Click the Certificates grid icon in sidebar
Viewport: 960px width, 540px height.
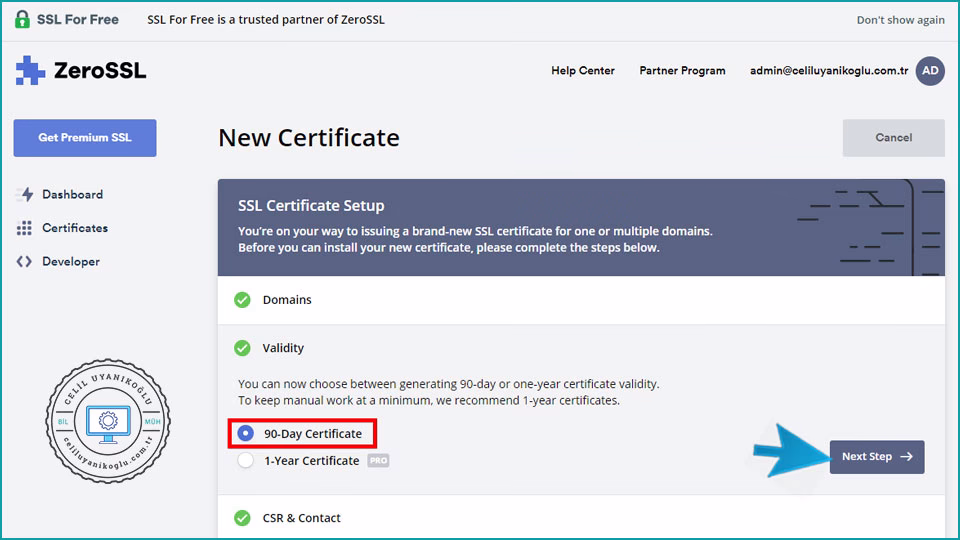25,228
